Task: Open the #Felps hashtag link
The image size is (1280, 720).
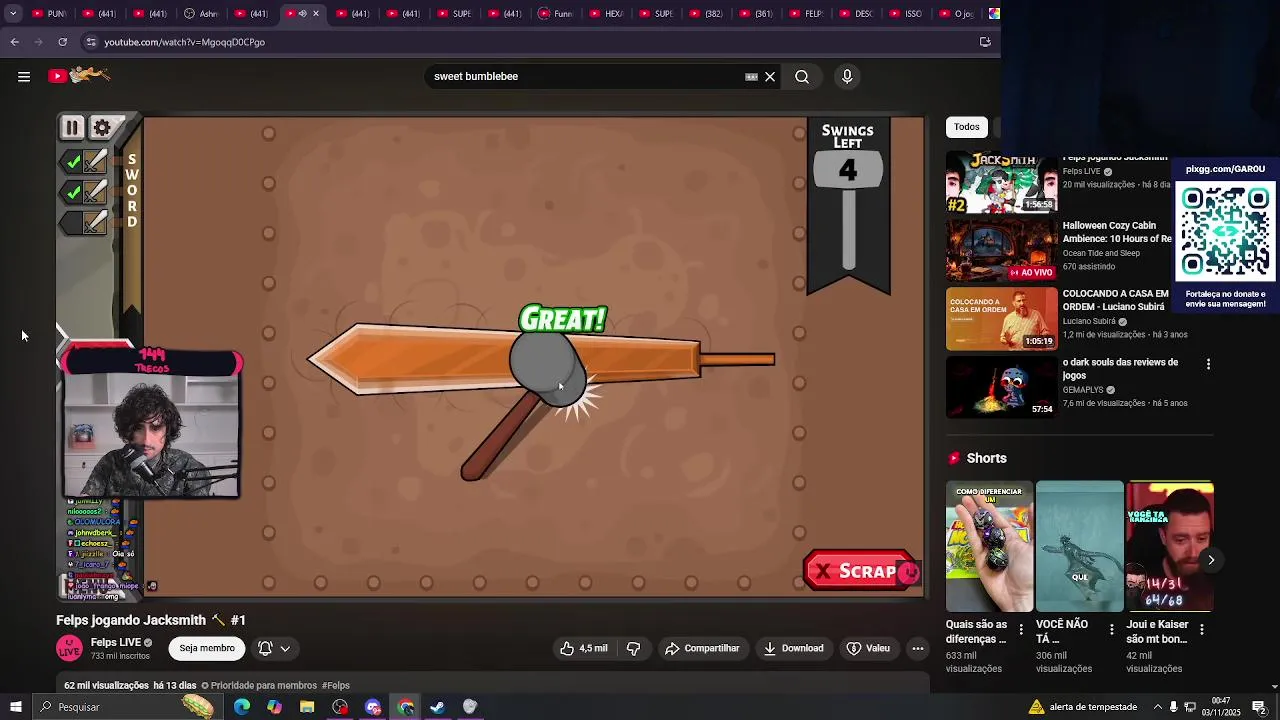Action: 336,686
